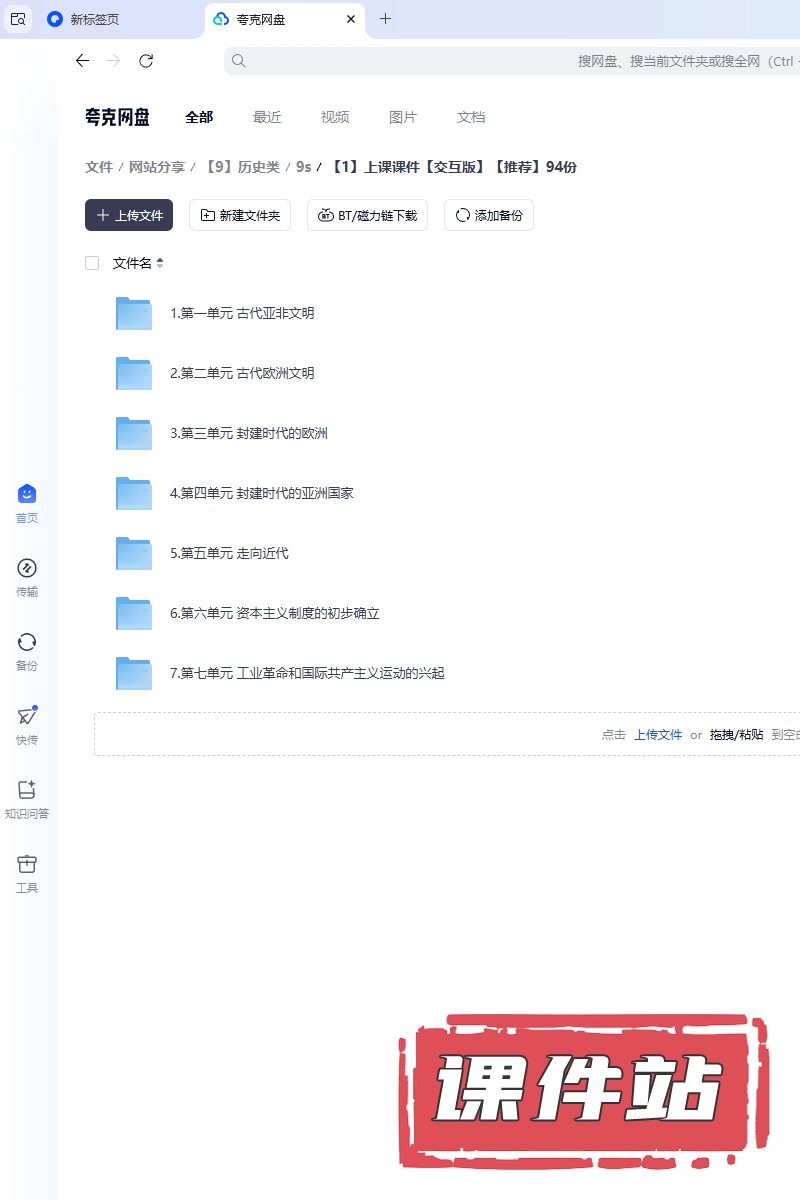The height and width of the screenshot is (1200, 800).
Task: Navigate to 【9】历史类 in breadcrumb
Action: 241,167
